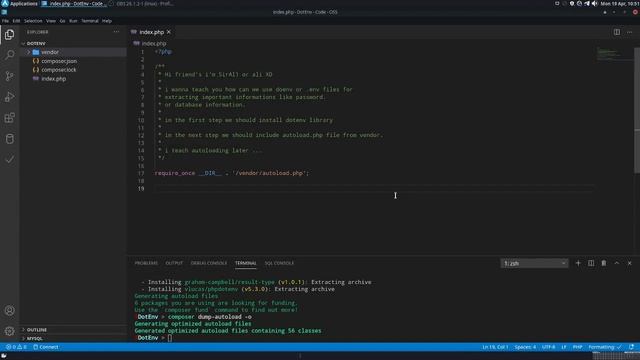Change indentation via Spaces: 4

tap(525, 347)
